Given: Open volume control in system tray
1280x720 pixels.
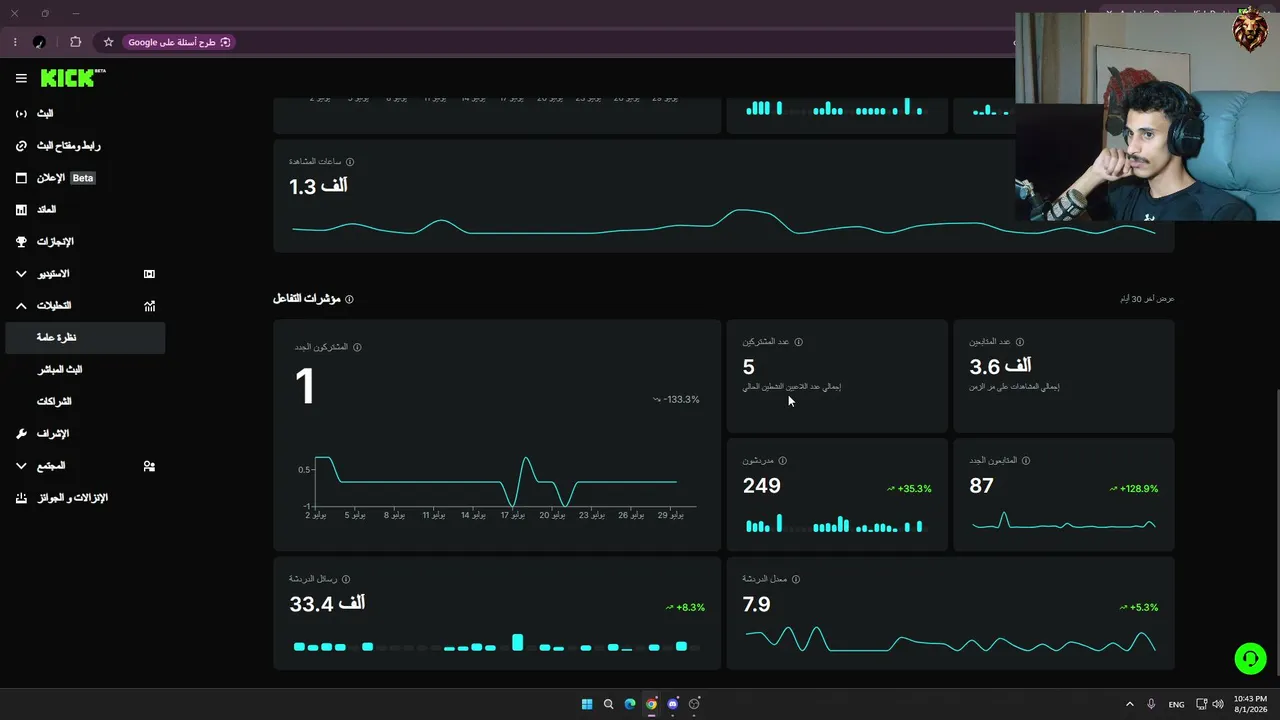Looking at the screenshot, I should pyautogui.click(x=1218, y=704).
